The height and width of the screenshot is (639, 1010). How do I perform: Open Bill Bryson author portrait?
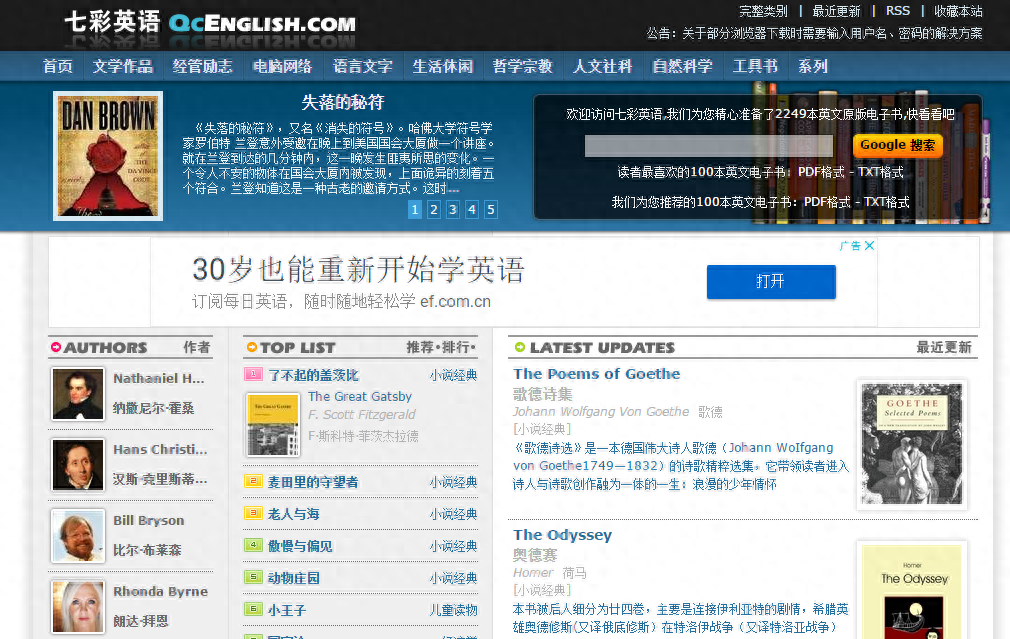pos(78,536)
